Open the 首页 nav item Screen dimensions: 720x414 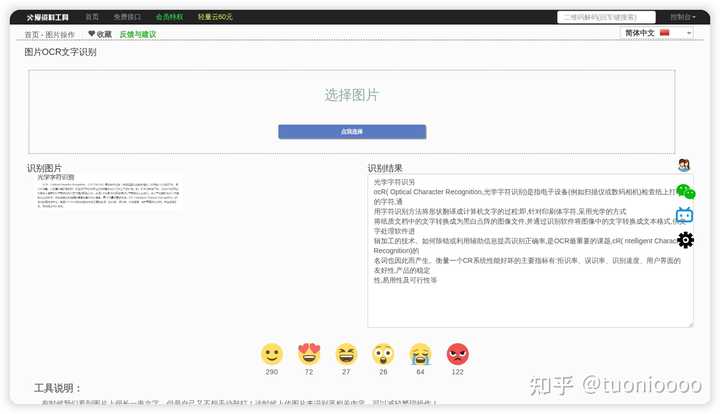pos(92,17)
